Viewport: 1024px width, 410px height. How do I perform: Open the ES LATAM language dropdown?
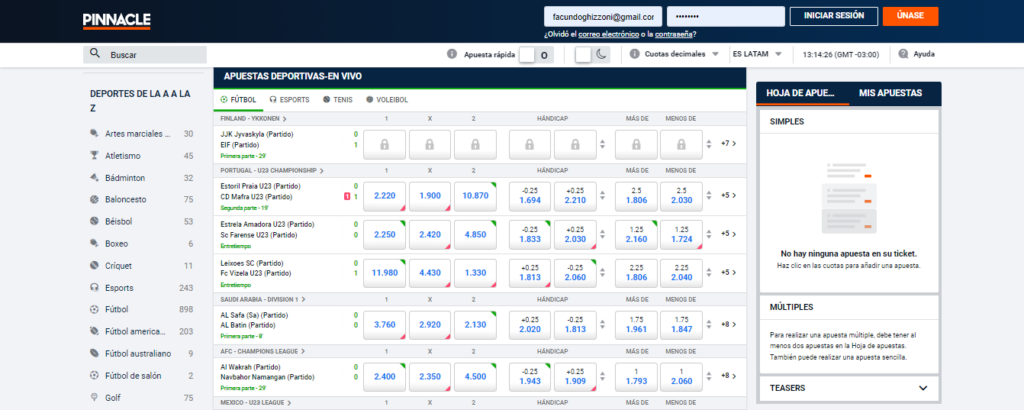pos(758,54)
